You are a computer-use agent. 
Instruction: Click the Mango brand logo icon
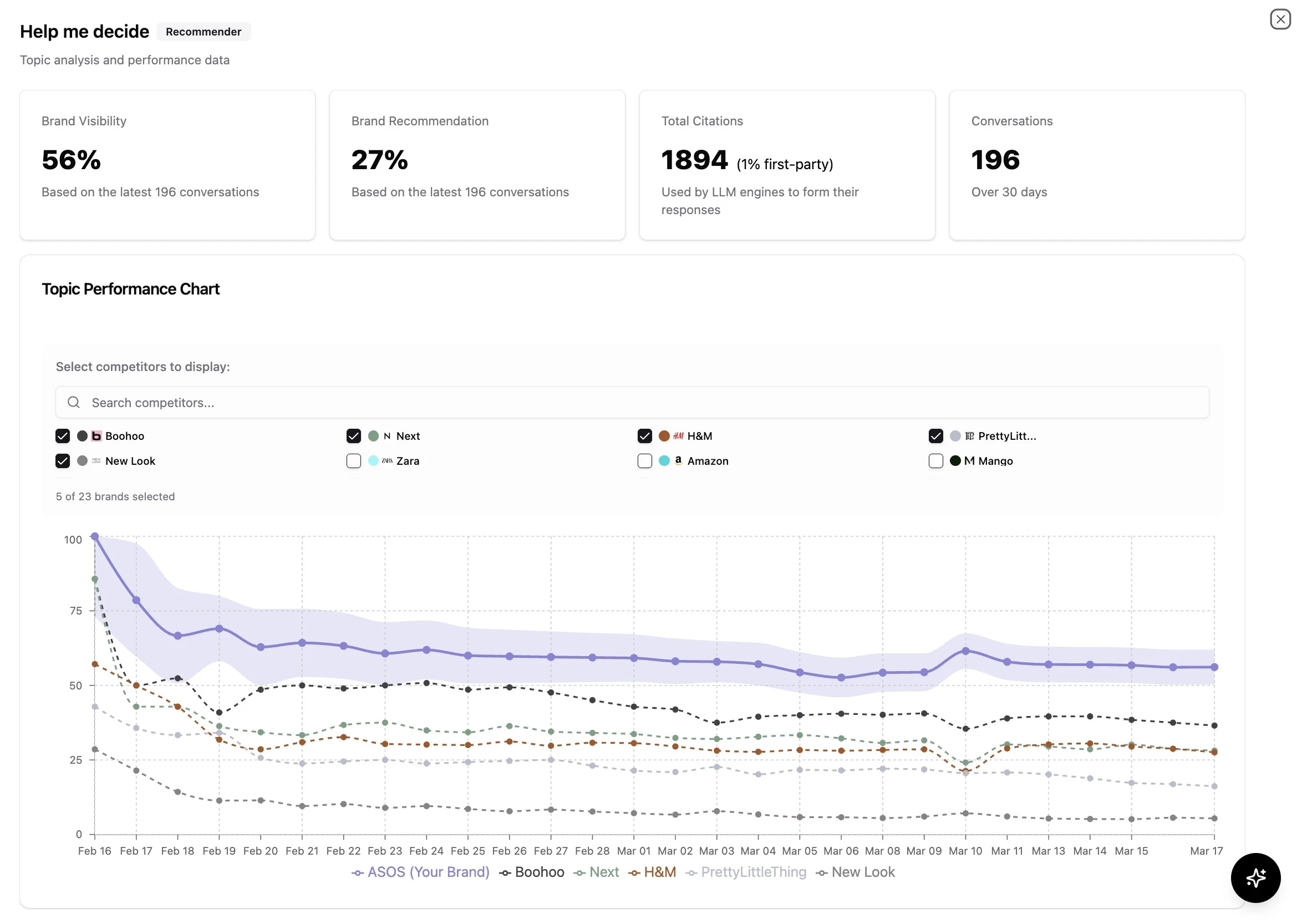969,461
